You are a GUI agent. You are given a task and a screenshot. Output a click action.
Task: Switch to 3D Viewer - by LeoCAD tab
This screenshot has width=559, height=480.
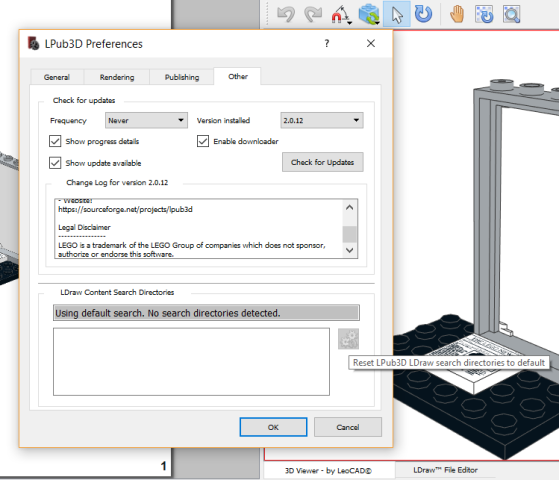point(328,470)
